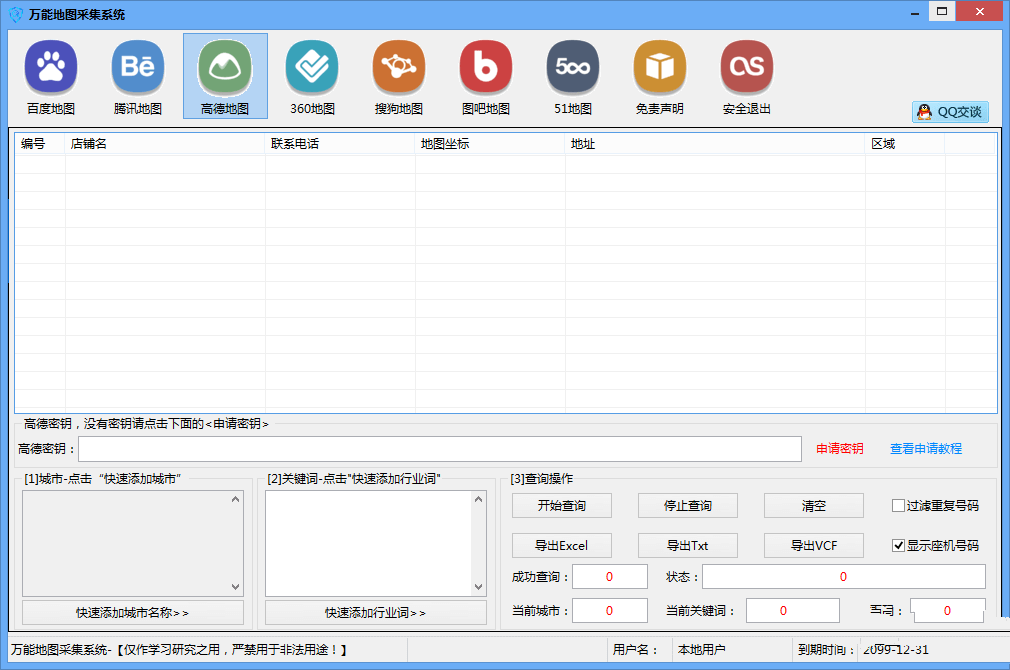Click the 2099-12-31 expiry date
The image size is (1010, 670).
896,649
